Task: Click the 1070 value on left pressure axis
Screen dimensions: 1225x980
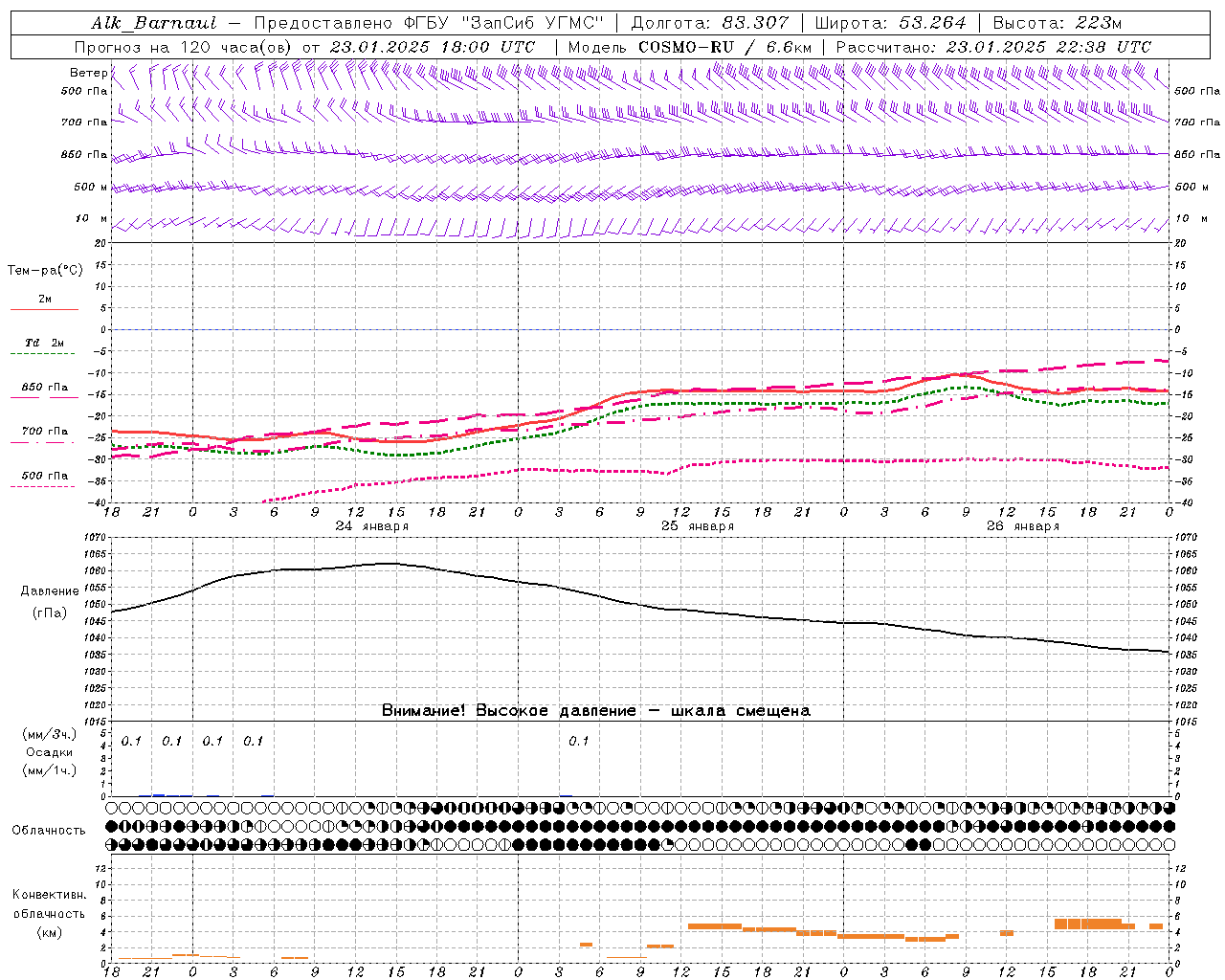Action: 97,538
